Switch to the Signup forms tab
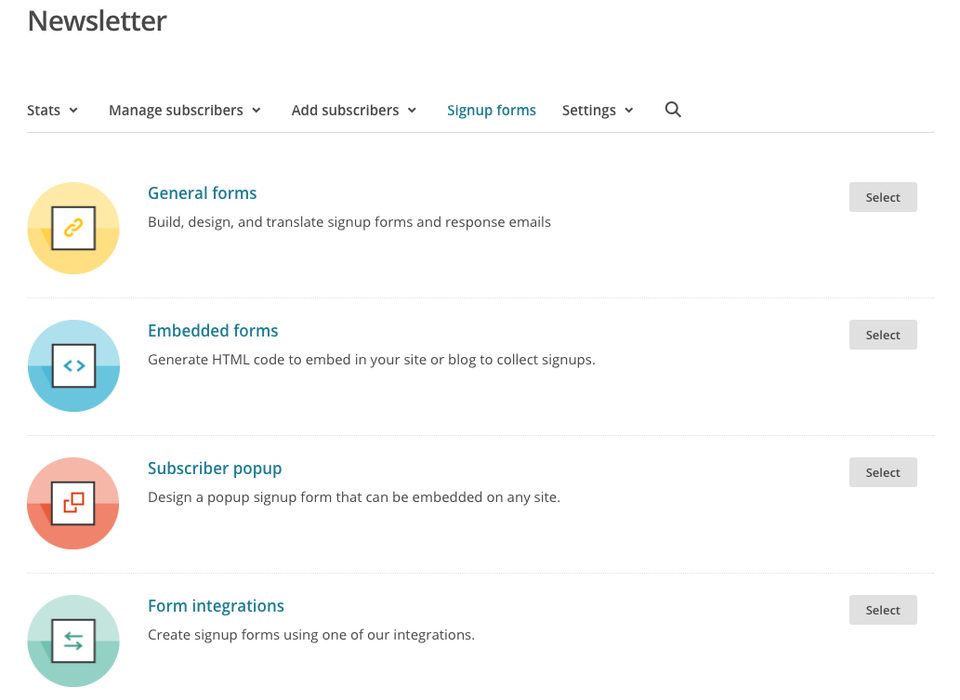The image size is (960, 700). tap(491, 110)
